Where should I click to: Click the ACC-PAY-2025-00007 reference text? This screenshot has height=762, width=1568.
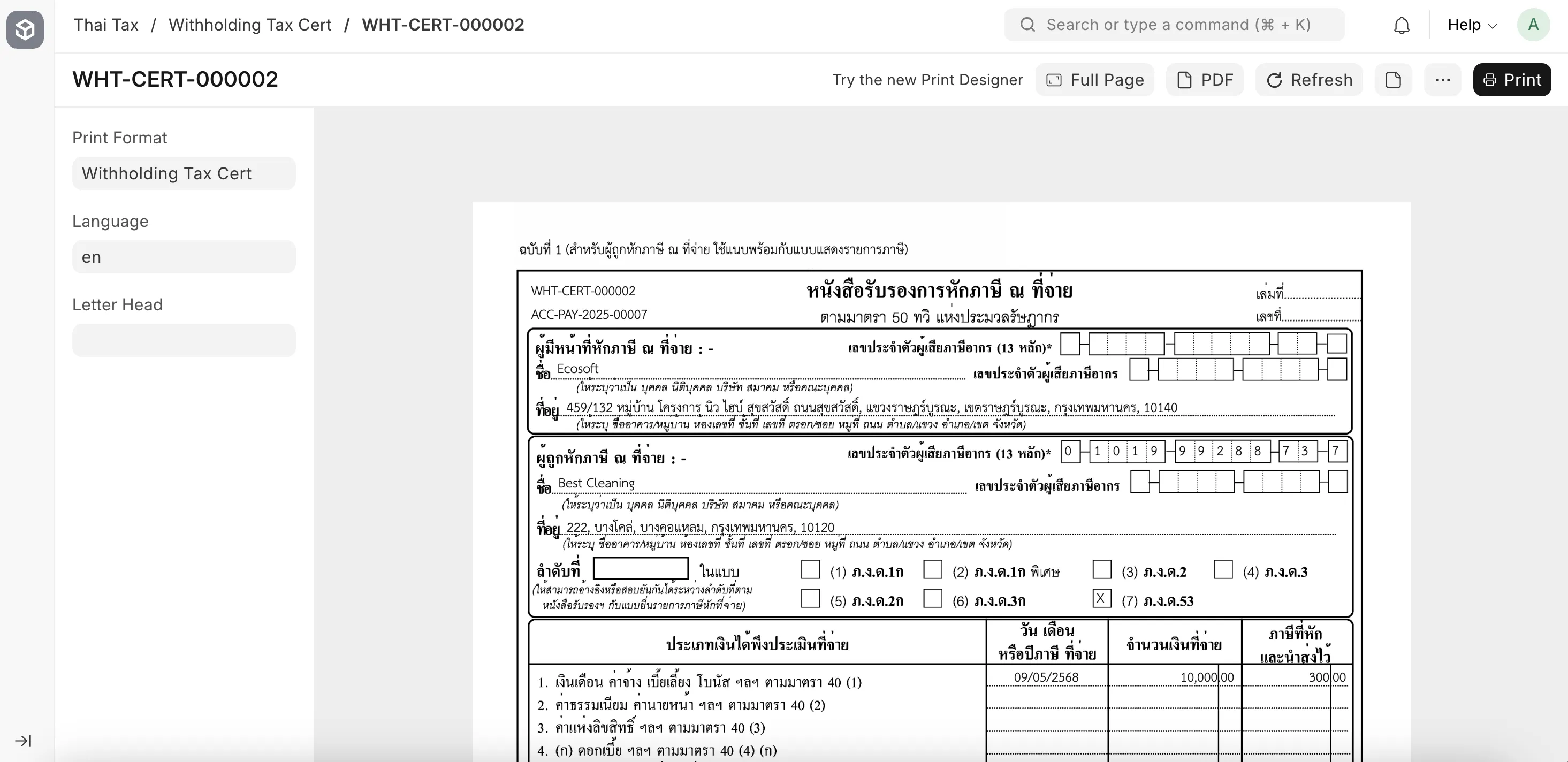(589, 315)
